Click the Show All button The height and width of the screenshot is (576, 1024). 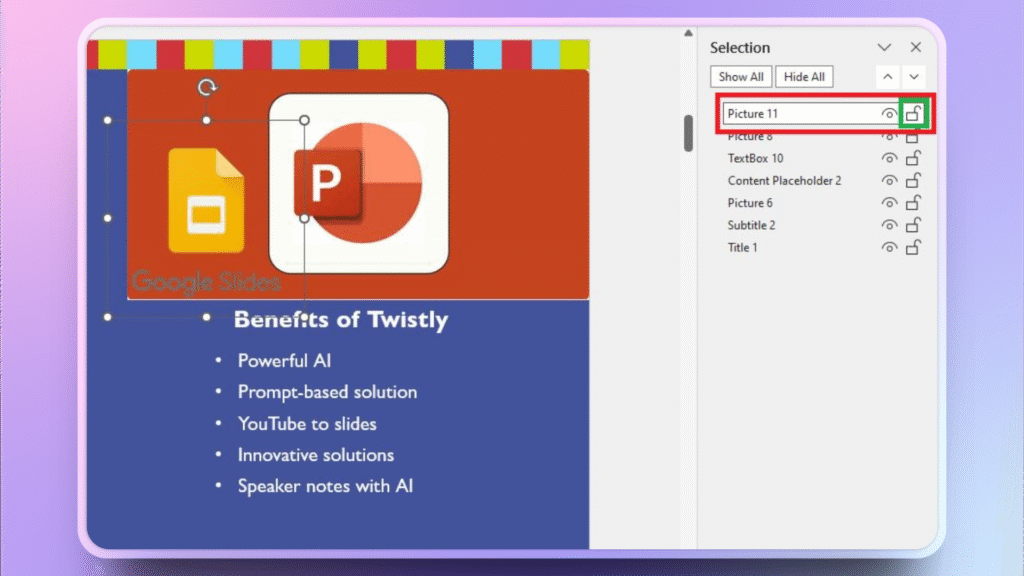coord(740,76)
